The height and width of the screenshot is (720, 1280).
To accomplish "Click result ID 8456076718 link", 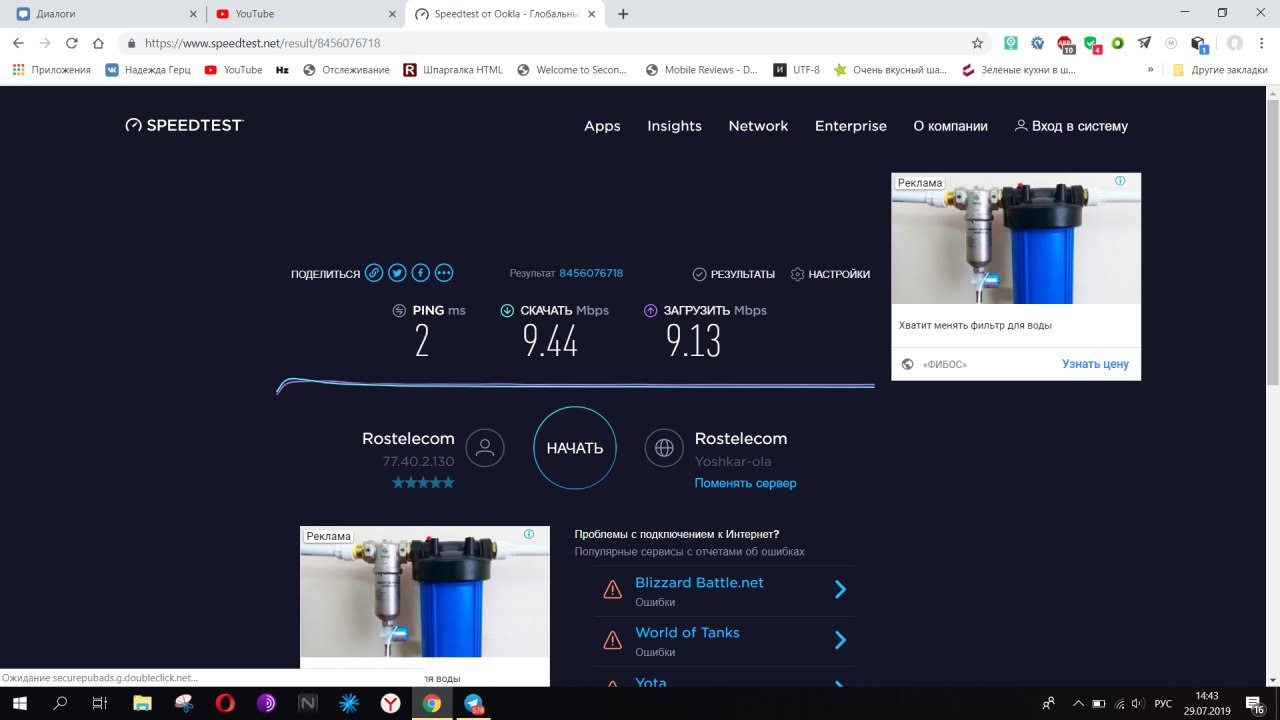I will [591, 273].
